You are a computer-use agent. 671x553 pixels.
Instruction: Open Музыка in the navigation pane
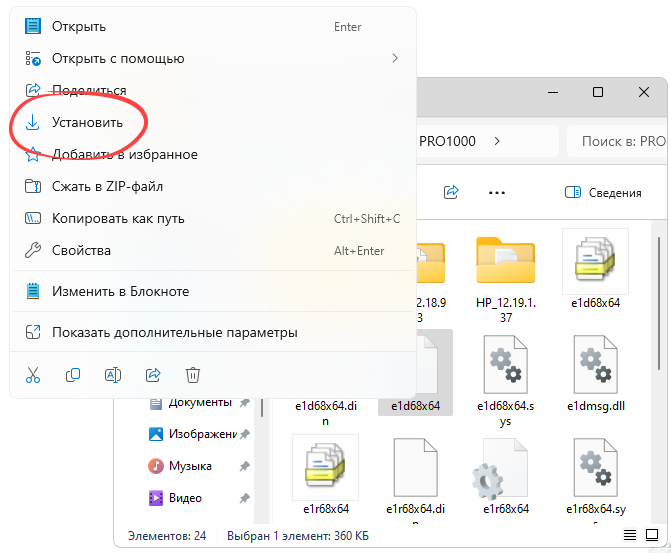(x=190, y=466)
